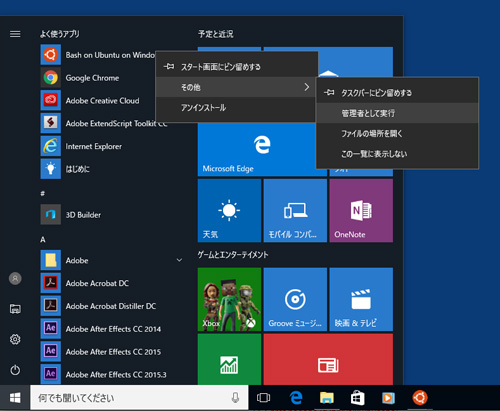The height and width of the screenshot is (411, 500).
Task: Click the 予定と近況 group title
Action: coord(216,34)
